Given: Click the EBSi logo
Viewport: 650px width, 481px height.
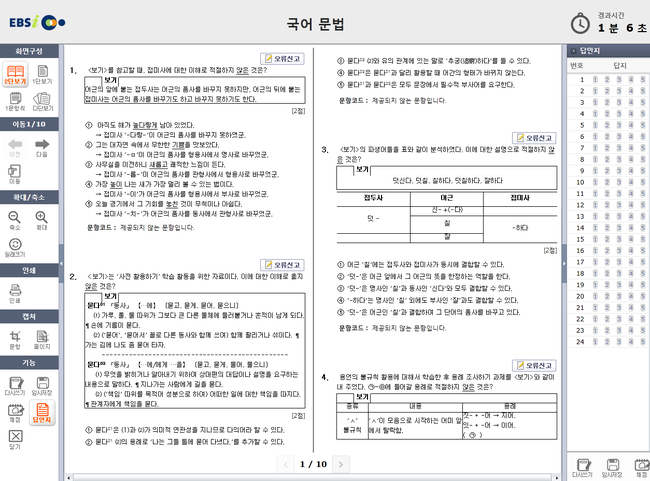Looking at the screenshot, I should 37,22.
